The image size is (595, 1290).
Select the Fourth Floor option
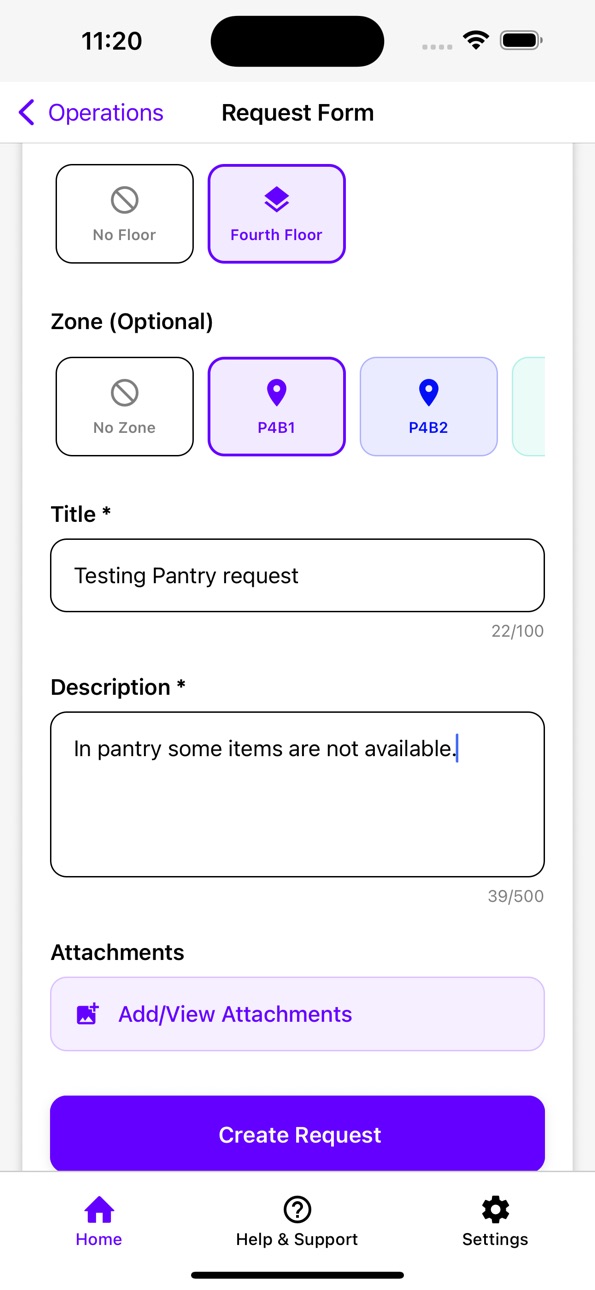pos(276,214)
